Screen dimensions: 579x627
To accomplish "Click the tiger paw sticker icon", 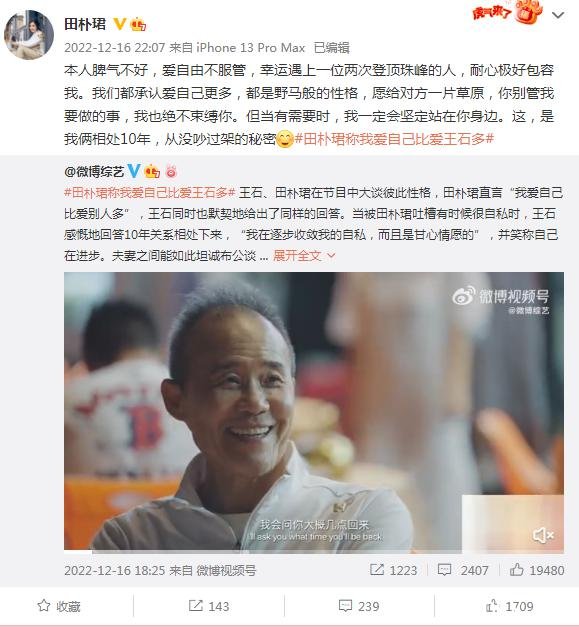I will [x=529, y=12].
